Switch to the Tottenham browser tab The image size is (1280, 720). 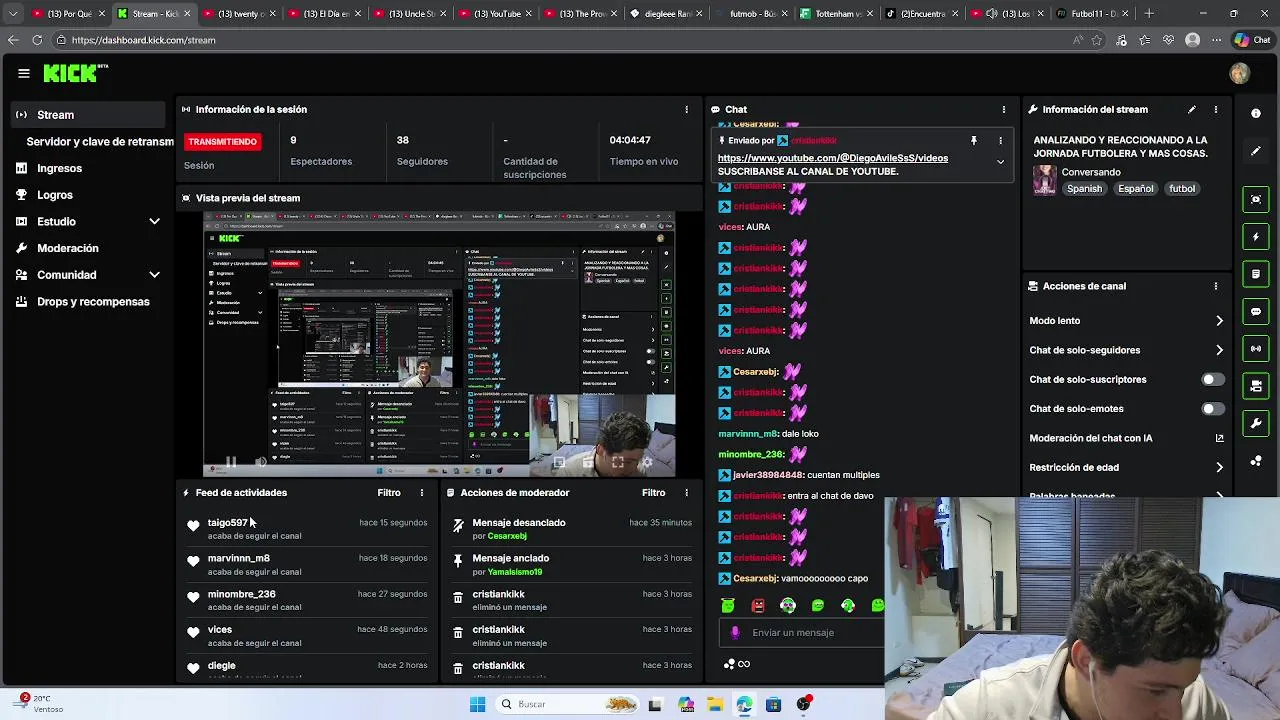point(838,14)
